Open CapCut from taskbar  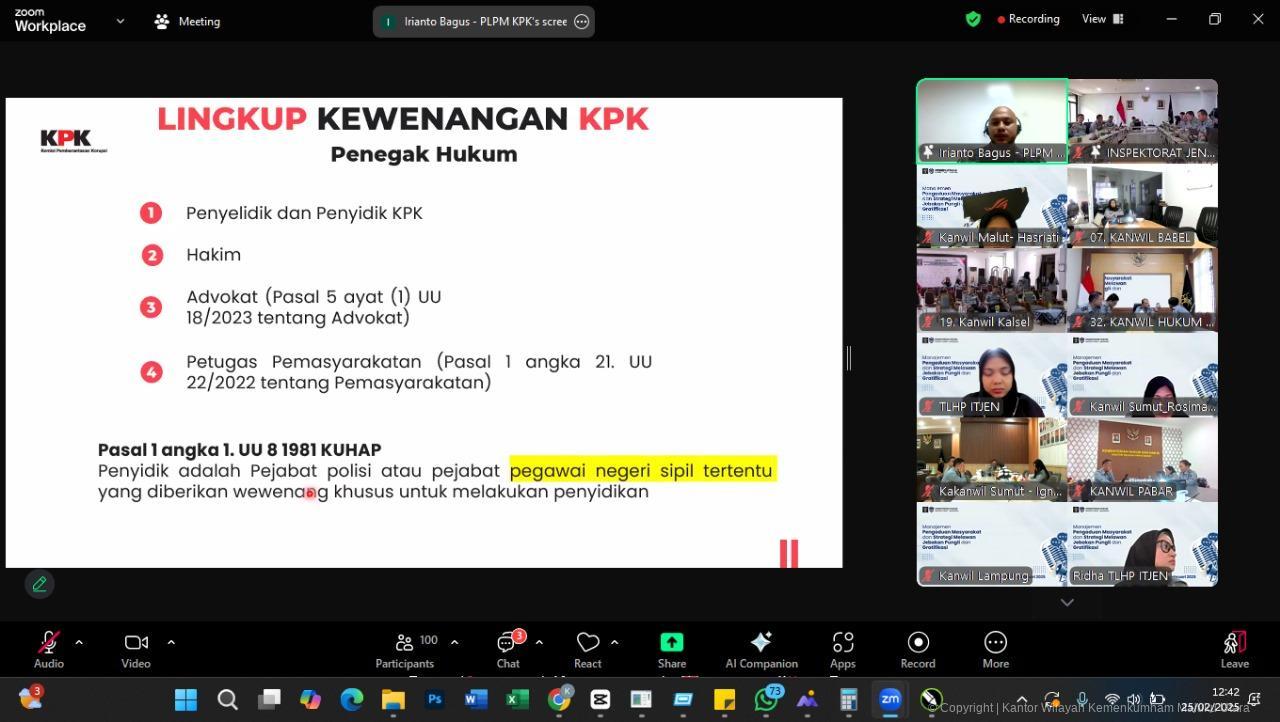(x=600, y=700)
